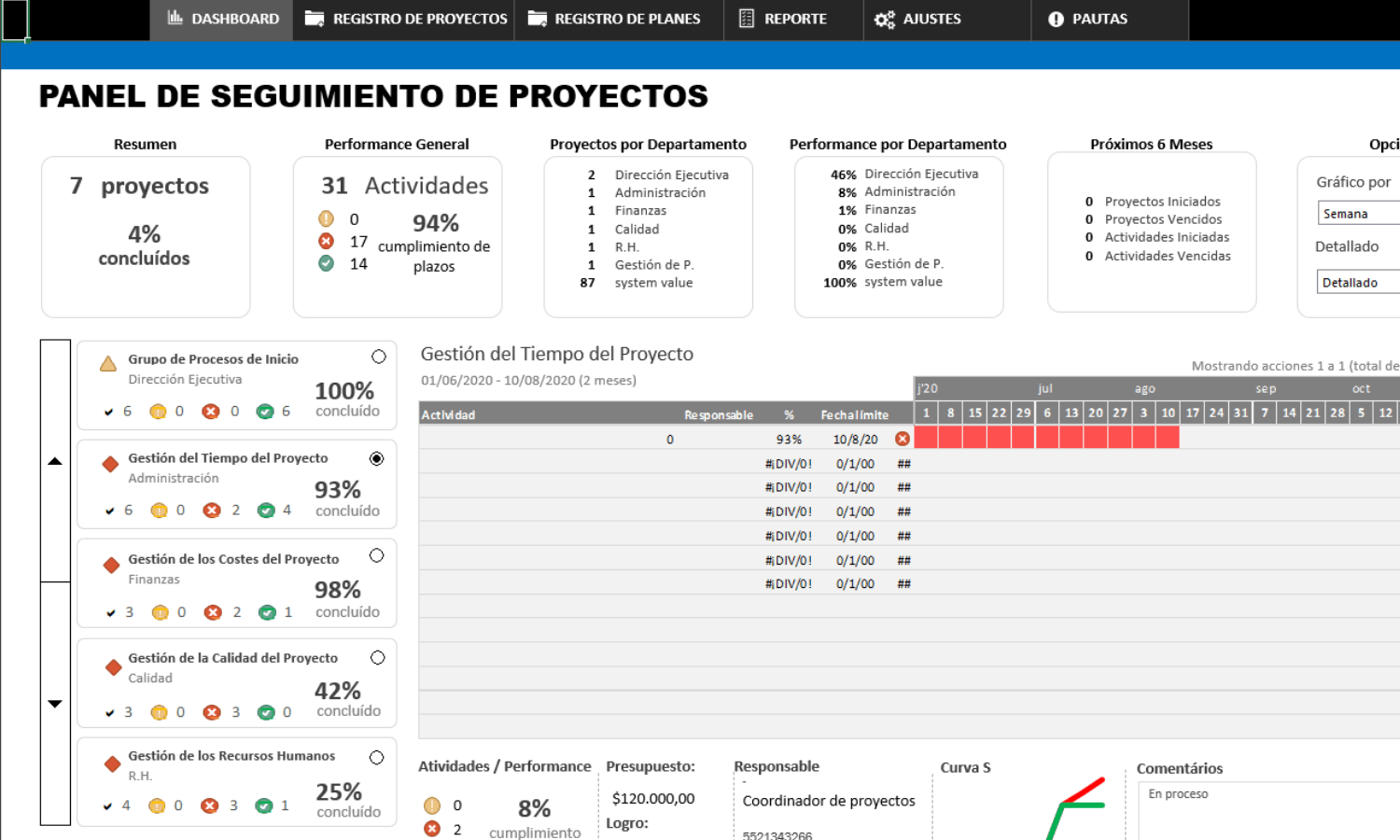Viewport: 1400px width, 840px height.
Task: Click the Ajustes gears icon
Action: pyautogui.click(x=884, y=19)
